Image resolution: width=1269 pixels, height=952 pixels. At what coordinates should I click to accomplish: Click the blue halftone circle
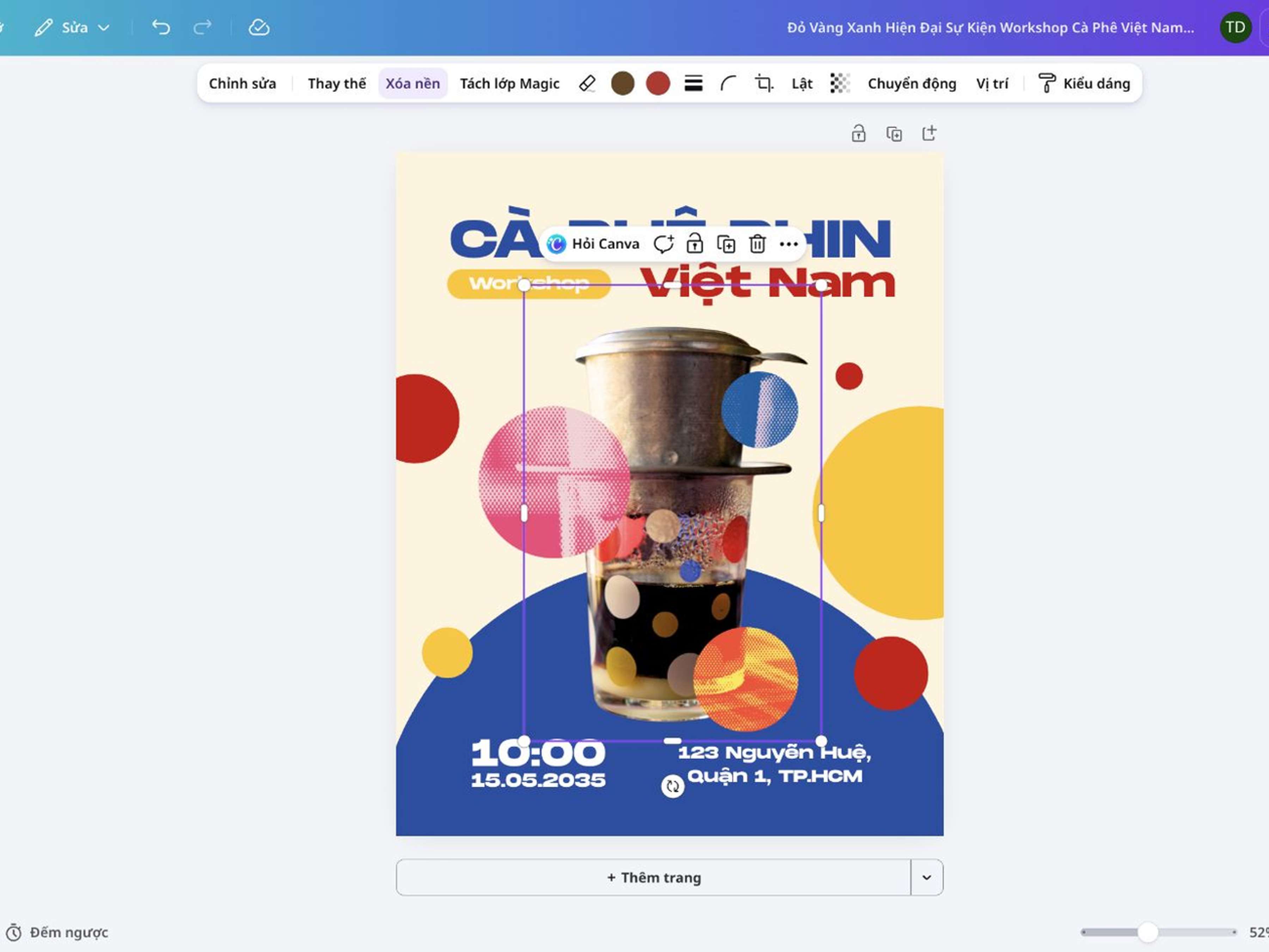click(x=759, y=409)
